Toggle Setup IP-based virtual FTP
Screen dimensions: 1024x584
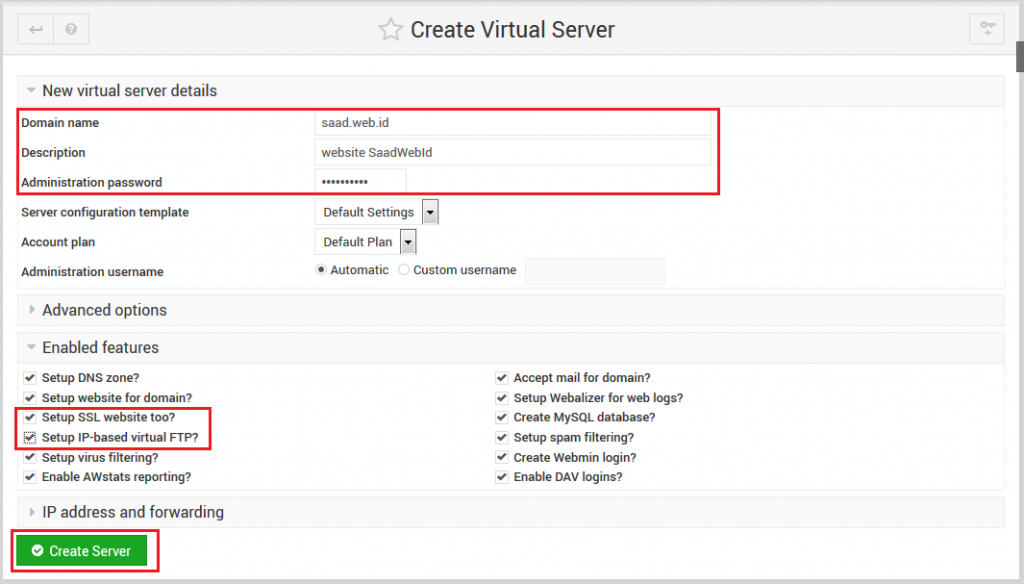[30, 437]
